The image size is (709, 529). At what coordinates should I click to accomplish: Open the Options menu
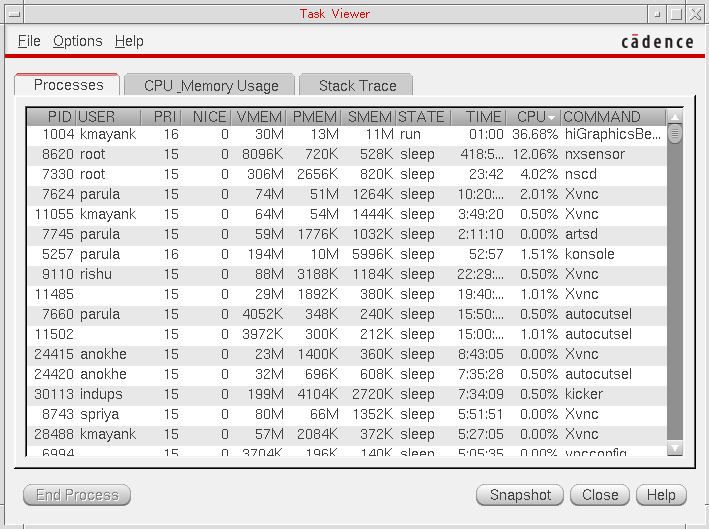pyautogui.click(x=77, y=41)
